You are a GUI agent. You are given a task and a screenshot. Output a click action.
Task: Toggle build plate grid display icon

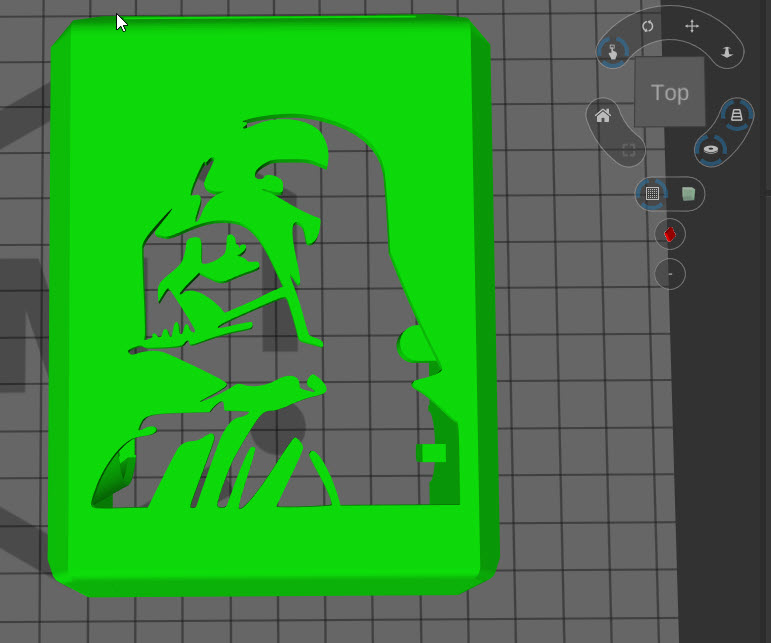[652, 194]
